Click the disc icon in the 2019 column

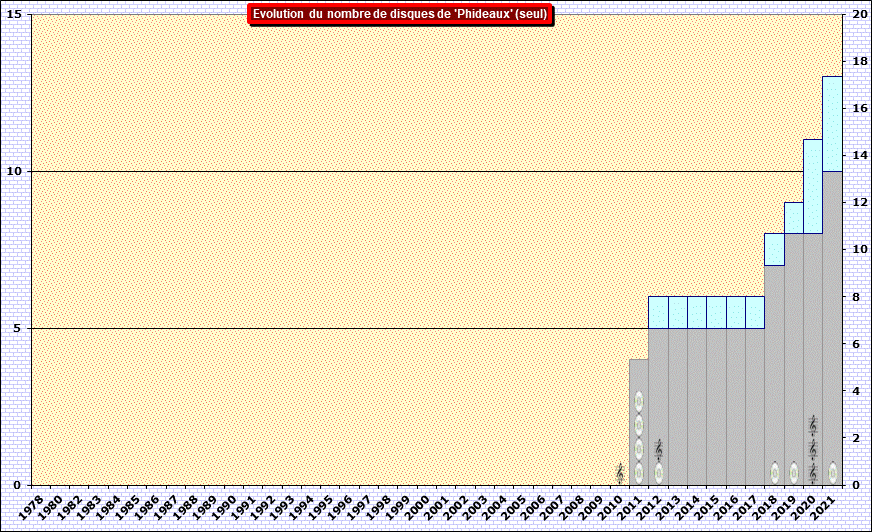[794, 472]
